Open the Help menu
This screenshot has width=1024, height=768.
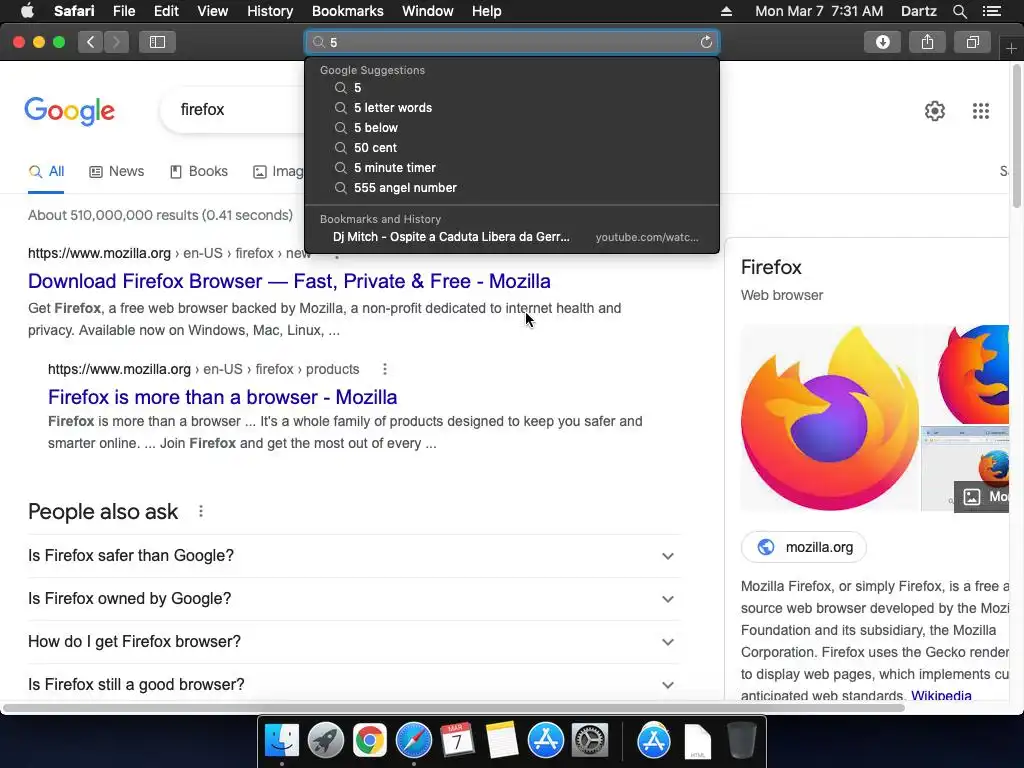(x=487, y=11)
